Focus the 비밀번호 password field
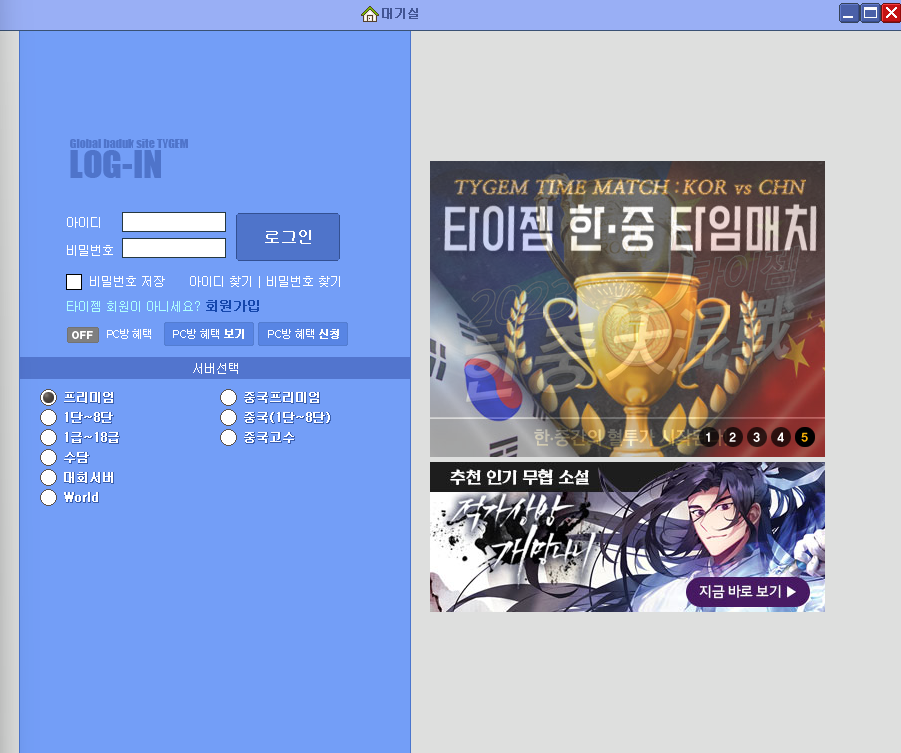This screenshot has width=901, height=753. 174,248
